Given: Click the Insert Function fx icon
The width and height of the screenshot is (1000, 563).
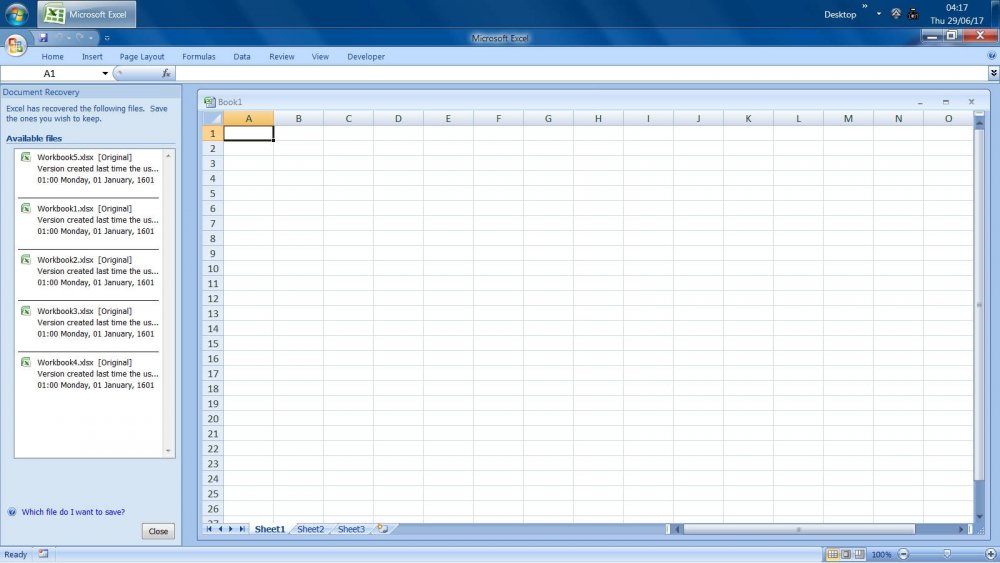Looking at the screenshot, I should point(166,73).
